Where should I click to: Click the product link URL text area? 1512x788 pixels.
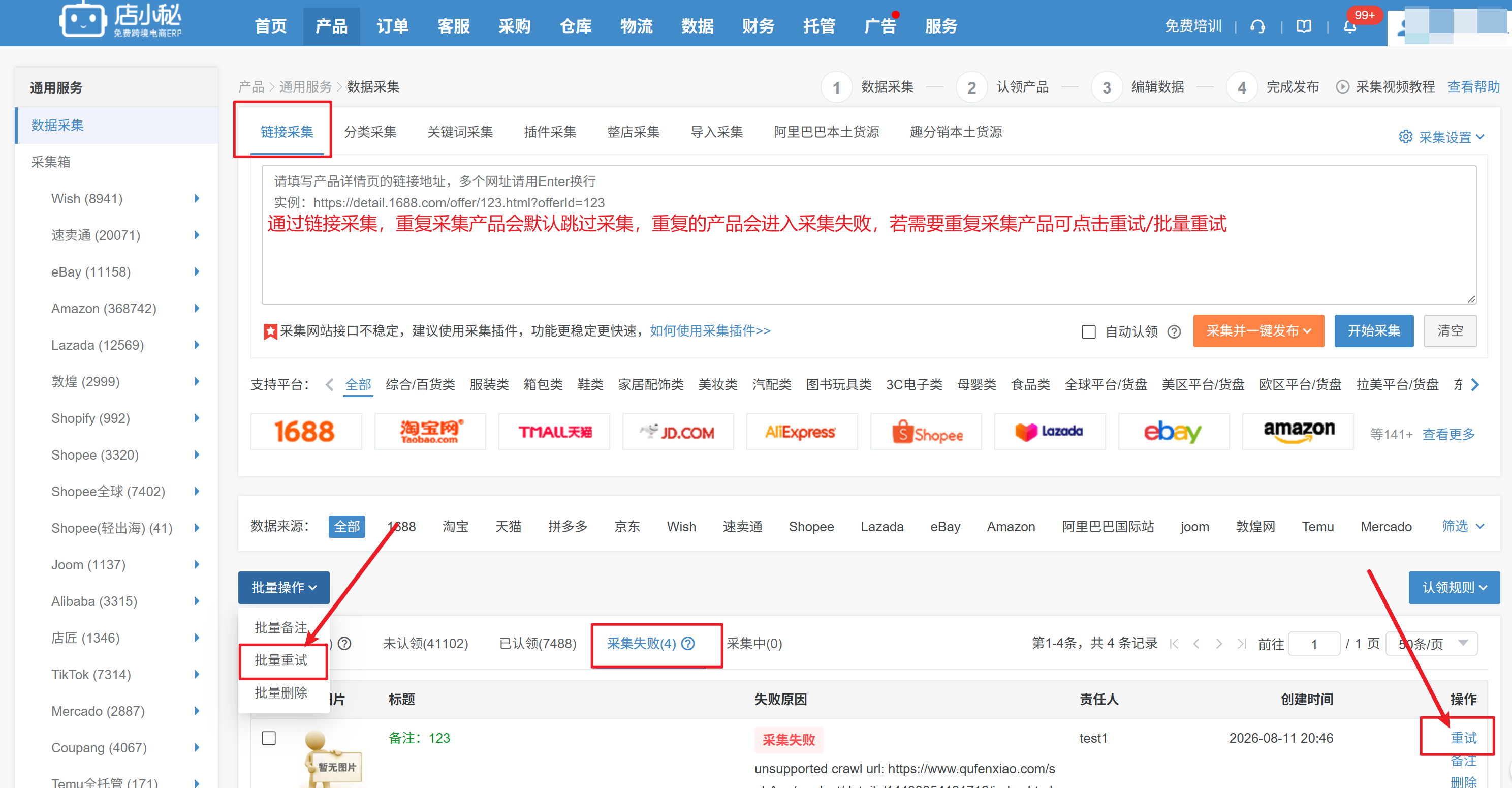tap(869, 235)
